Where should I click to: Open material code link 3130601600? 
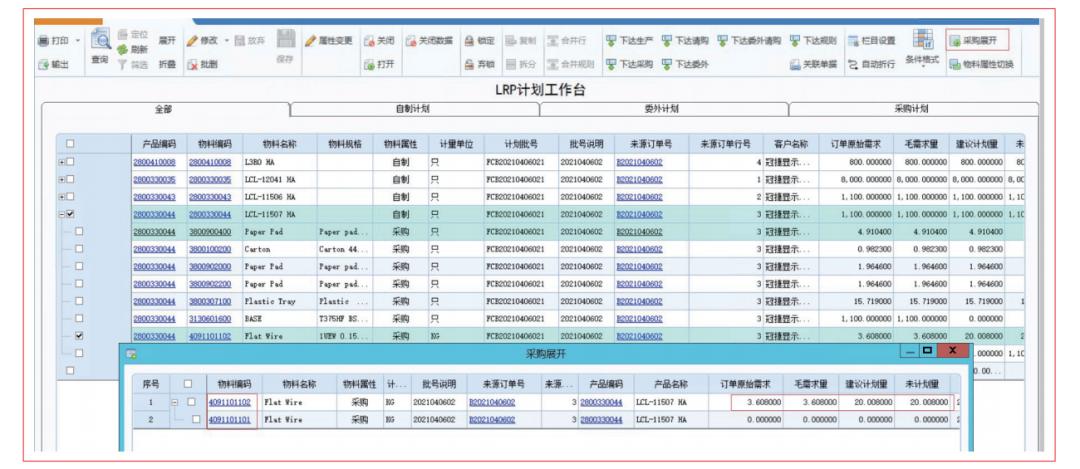click(x=210, y=319)
